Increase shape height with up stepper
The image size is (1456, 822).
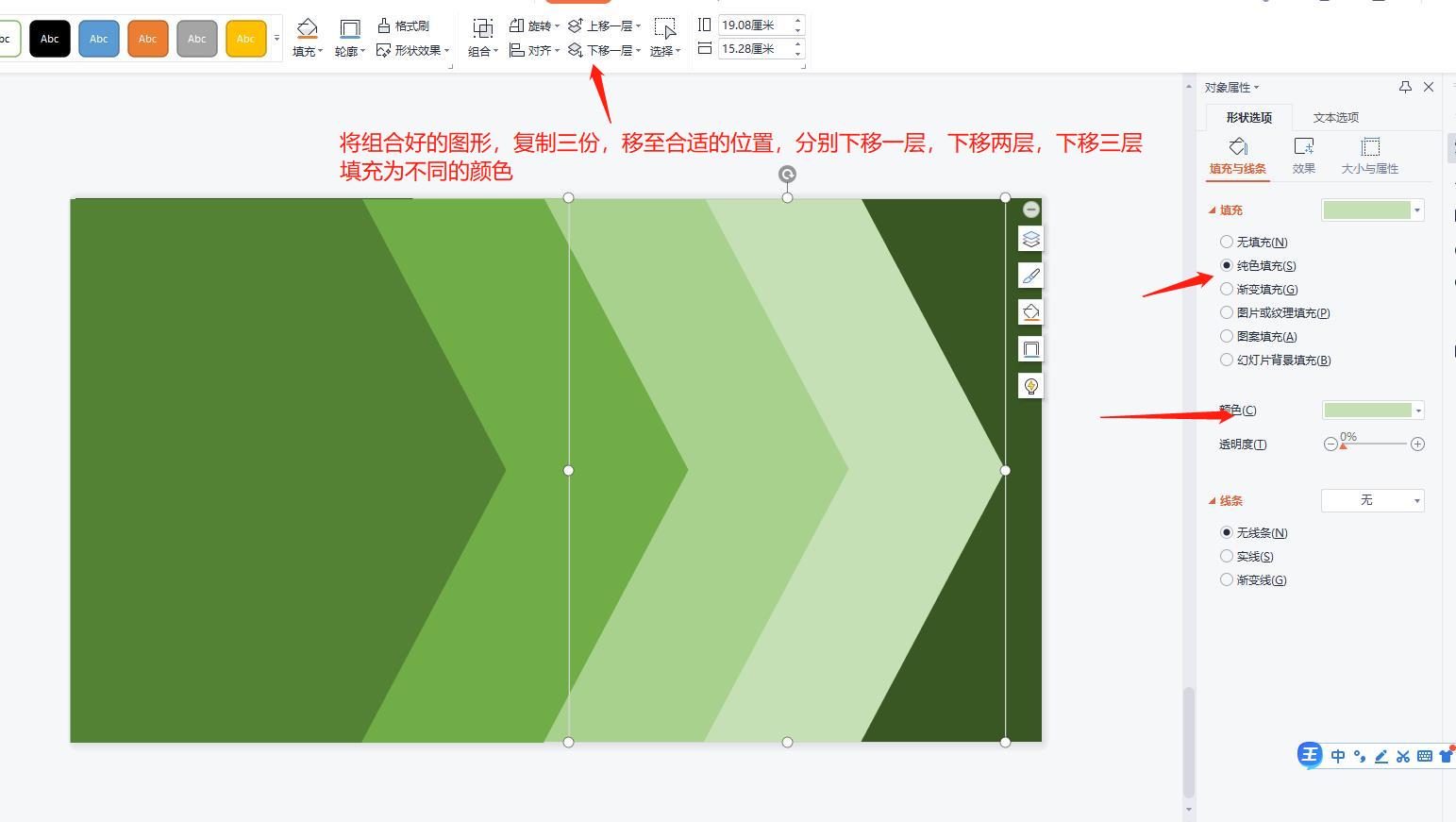click(x=798, y=21)
